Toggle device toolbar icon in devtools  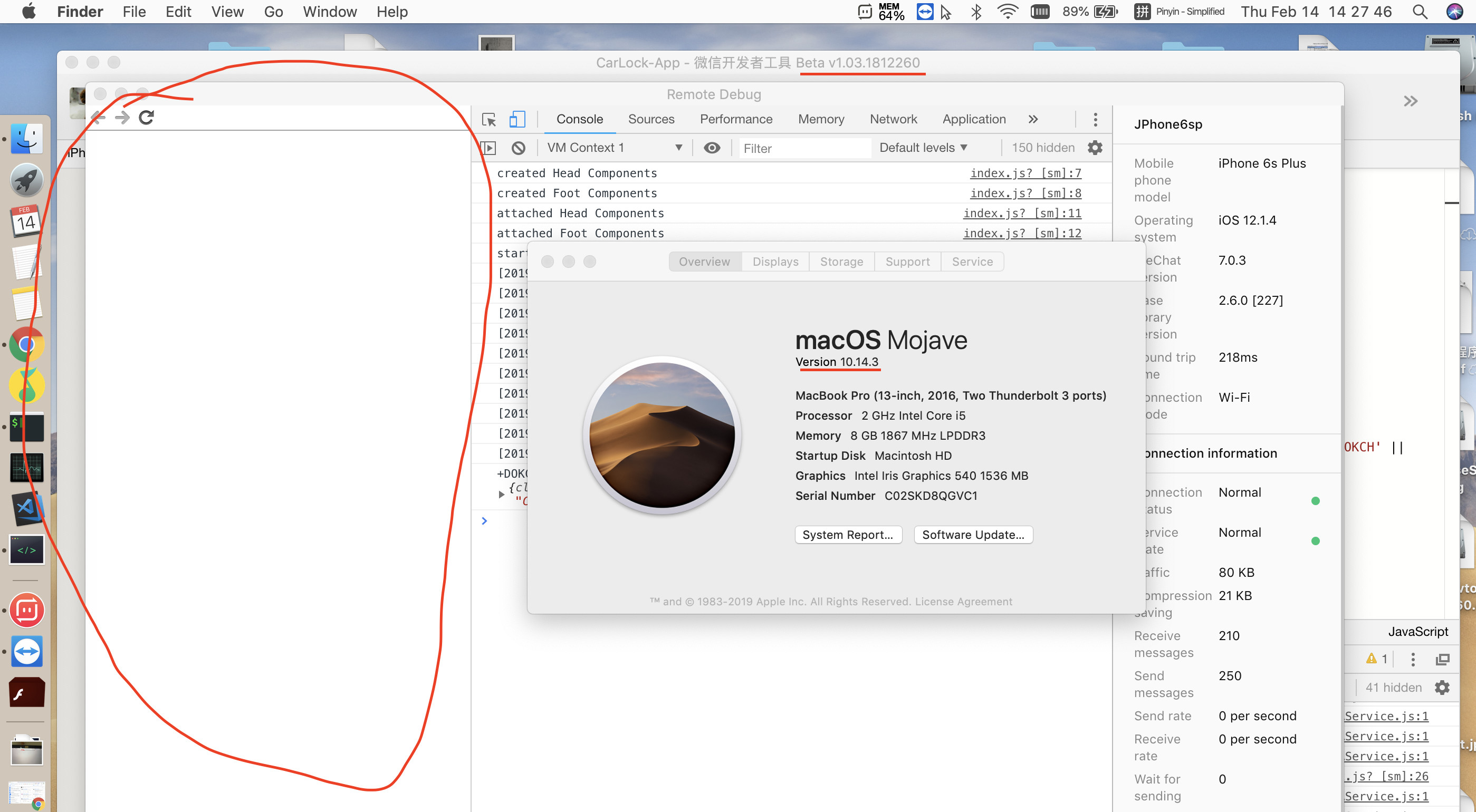tap(517, 119)
